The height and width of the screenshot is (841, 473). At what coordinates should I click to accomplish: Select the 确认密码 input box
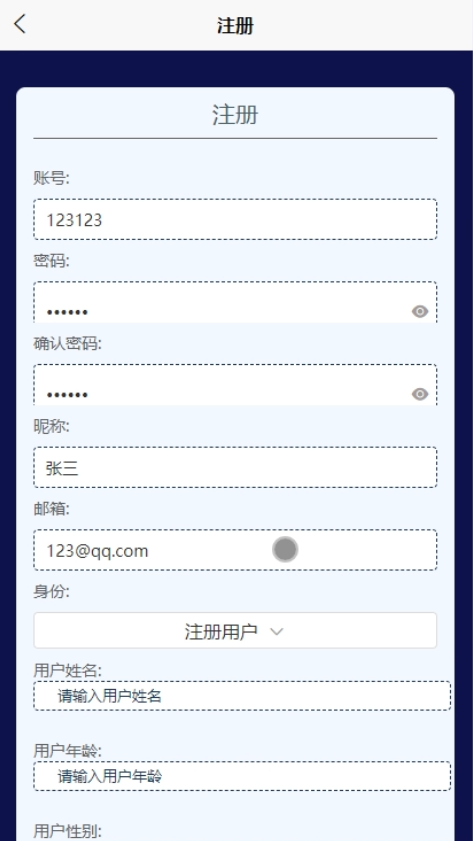coord(235,385)
